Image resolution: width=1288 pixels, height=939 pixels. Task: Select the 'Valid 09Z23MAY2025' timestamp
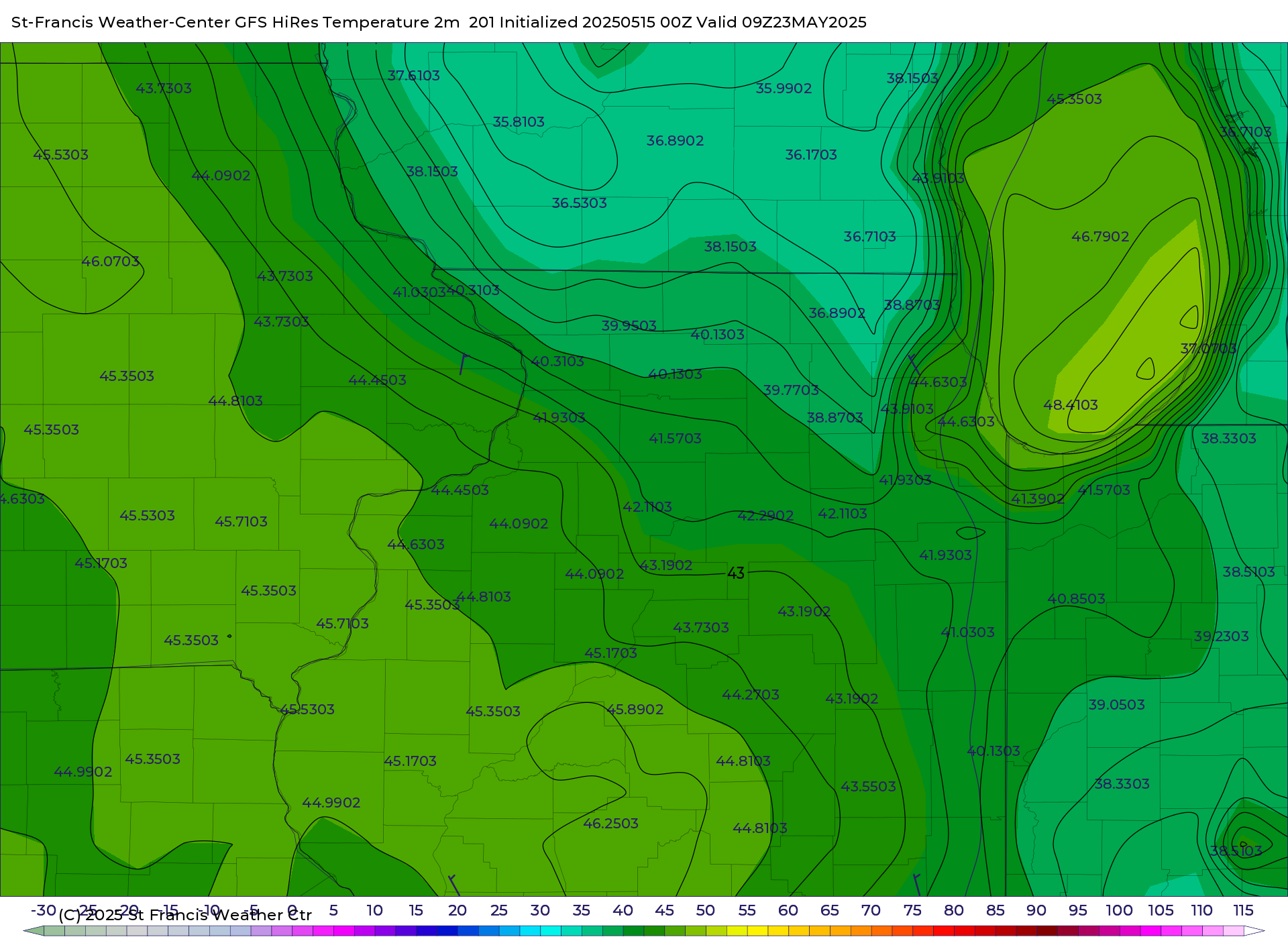point(782,22)
